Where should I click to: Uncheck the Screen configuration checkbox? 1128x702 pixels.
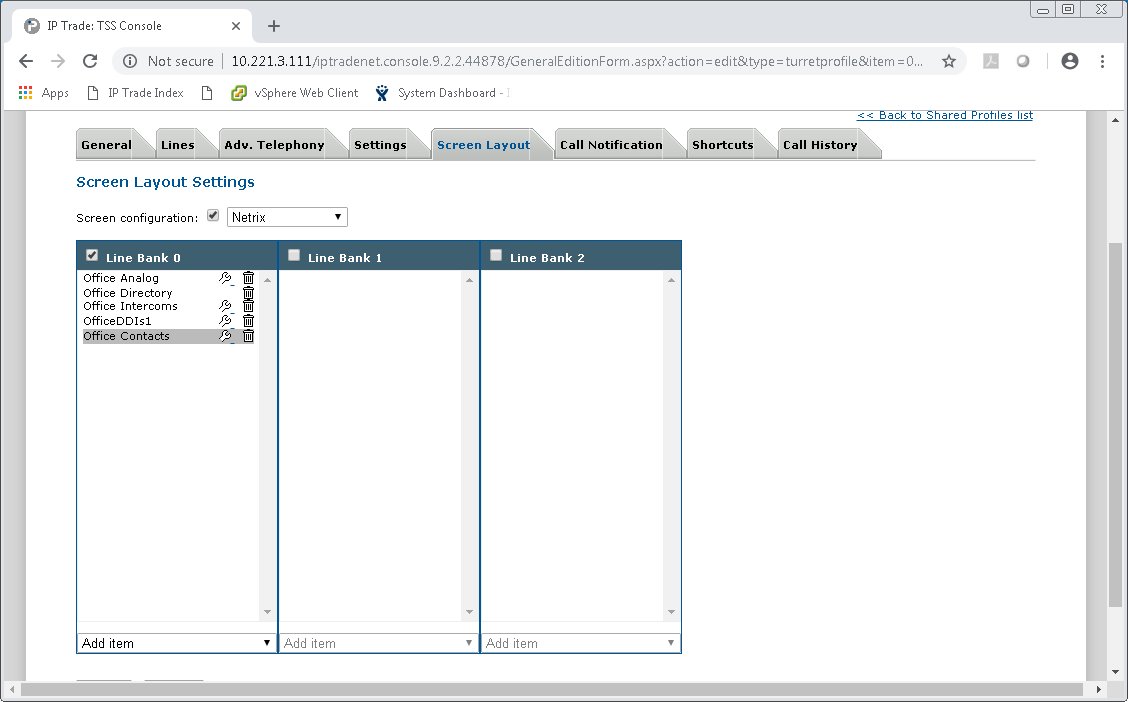tap(213, 214)
